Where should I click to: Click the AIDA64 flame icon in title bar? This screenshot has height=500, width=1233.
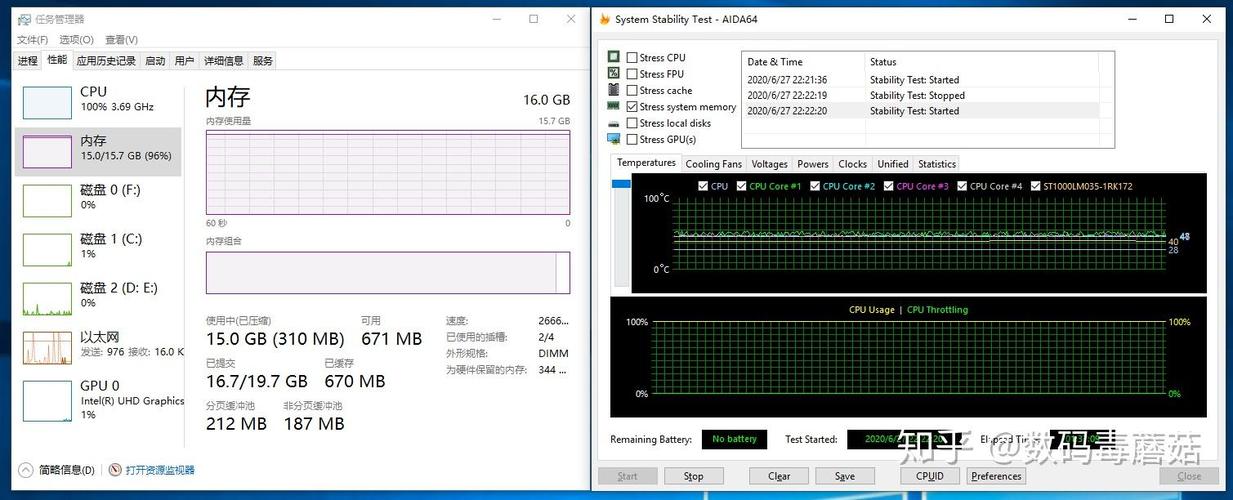click(x=604, y=19)
